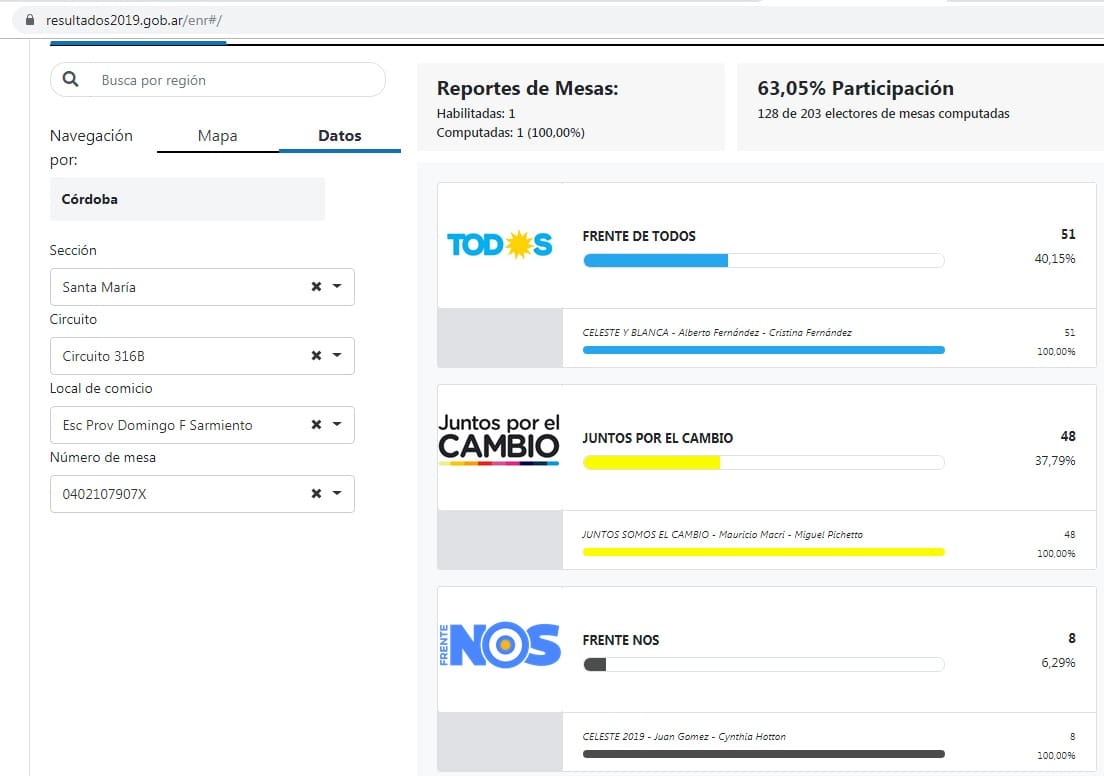This screenshot has height=776, width=1104.
Task: Focus the Busca por región search field
Action: (x=218, y=80)
